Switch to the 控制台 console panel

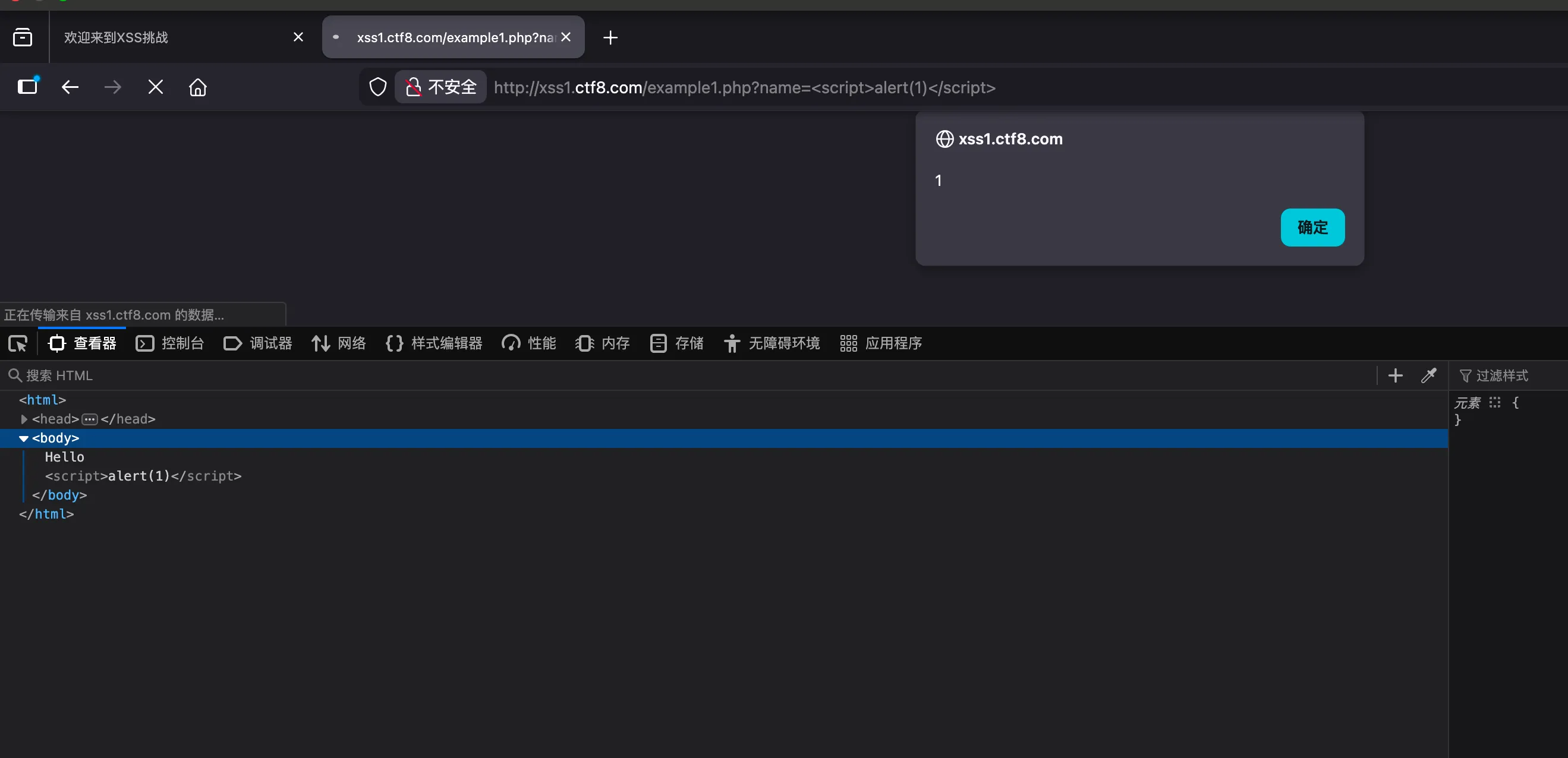tap(170, 344)
